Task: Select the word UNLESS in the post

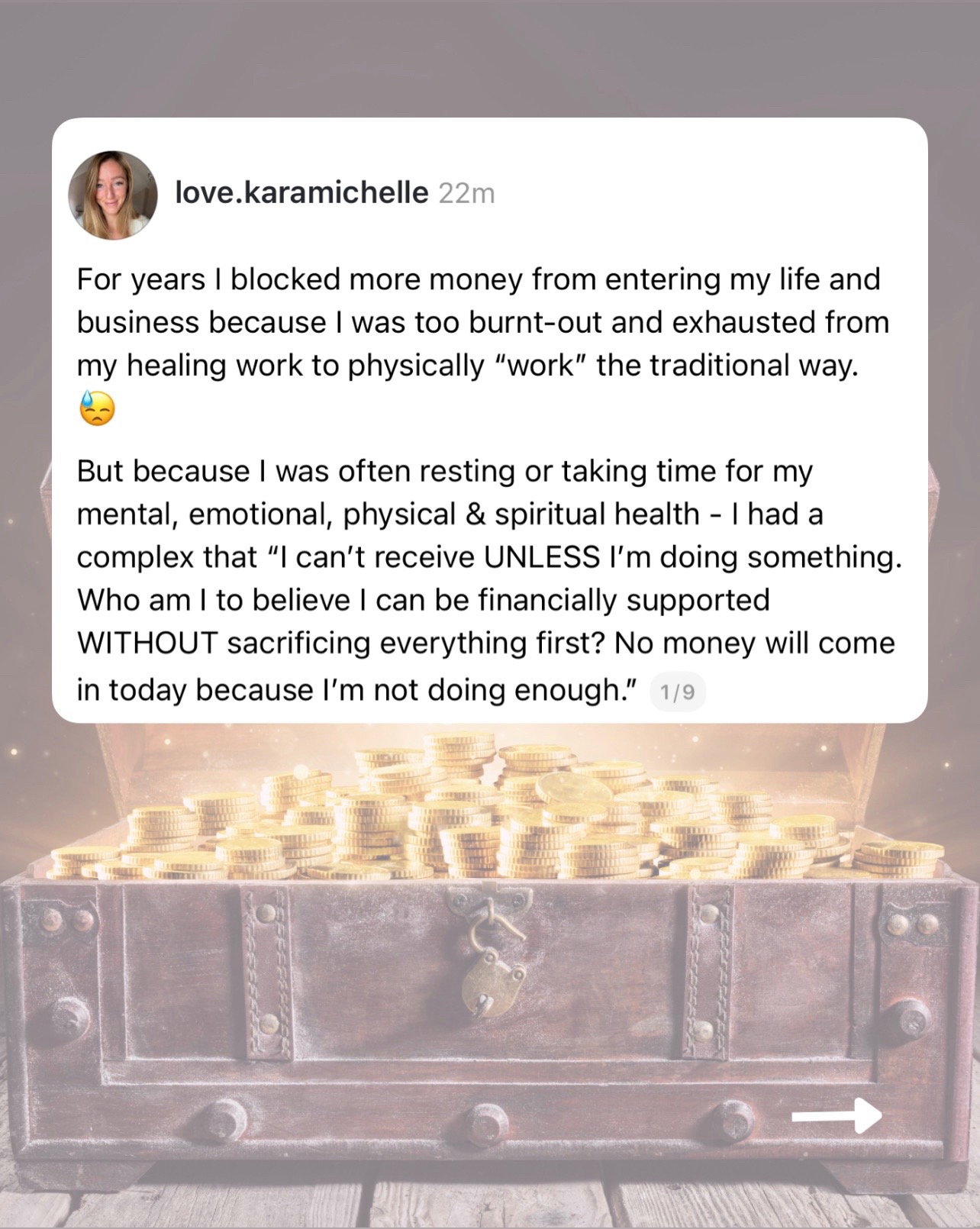Action: (x=542, y=557)
